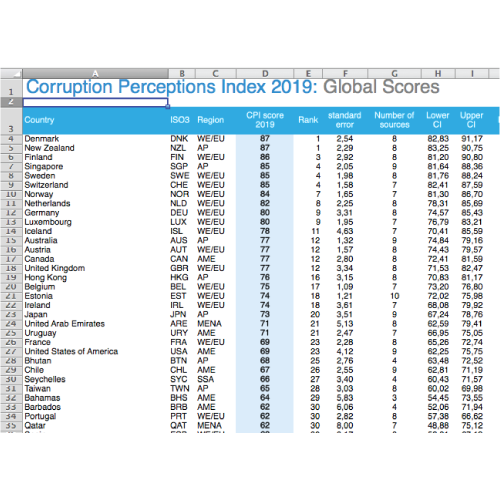
Task: Select the 'Uruguay' cell
Action: pos(95,333)
